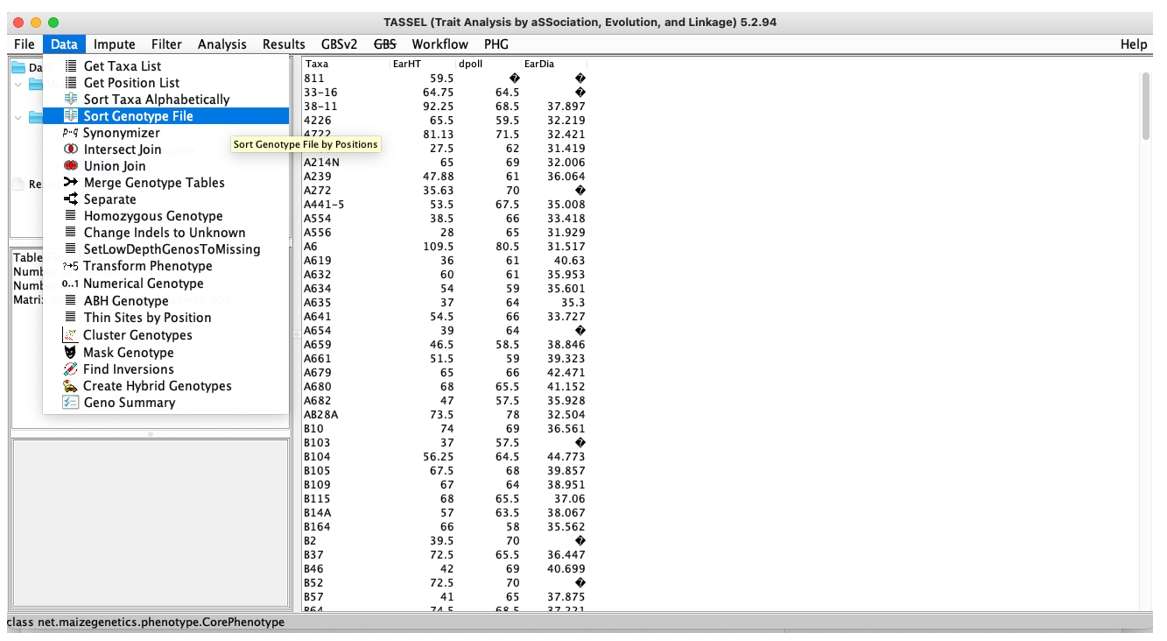This screenshot has width=1167, height=641.
Task: Close the open Data menu
Action: click(x=64, y=44)
